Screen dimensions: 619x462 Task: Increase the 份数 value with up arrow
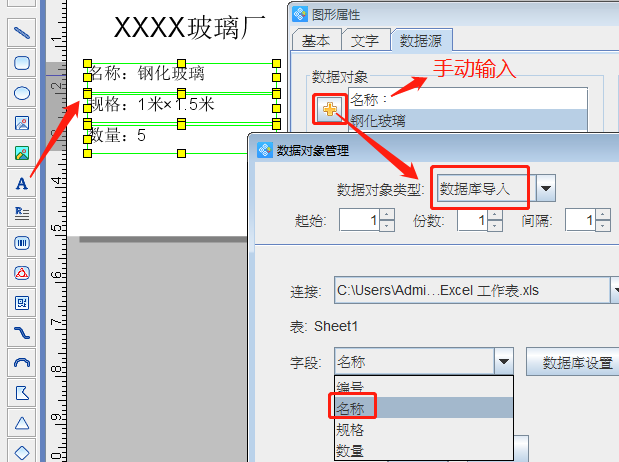click(x=495, y=214)
